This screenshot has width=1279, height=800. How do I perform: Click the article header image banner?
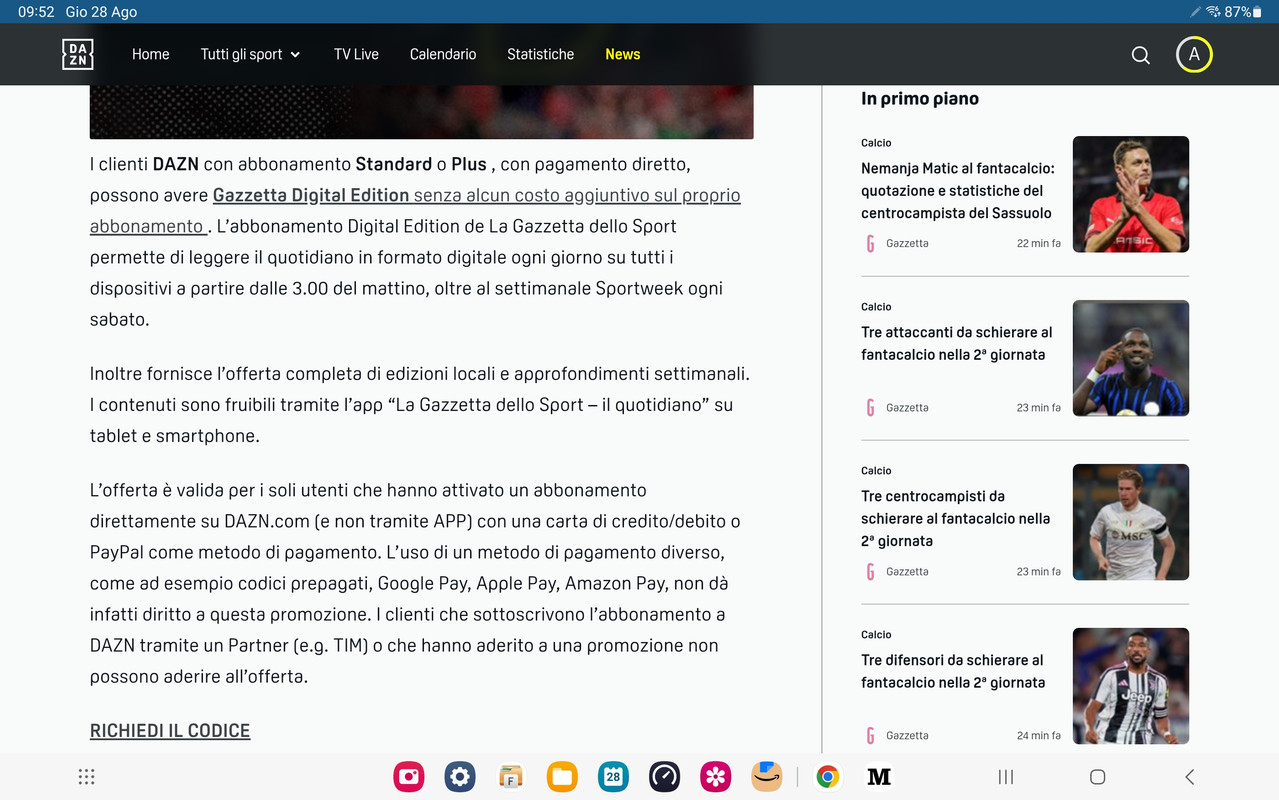pos(421,112)
